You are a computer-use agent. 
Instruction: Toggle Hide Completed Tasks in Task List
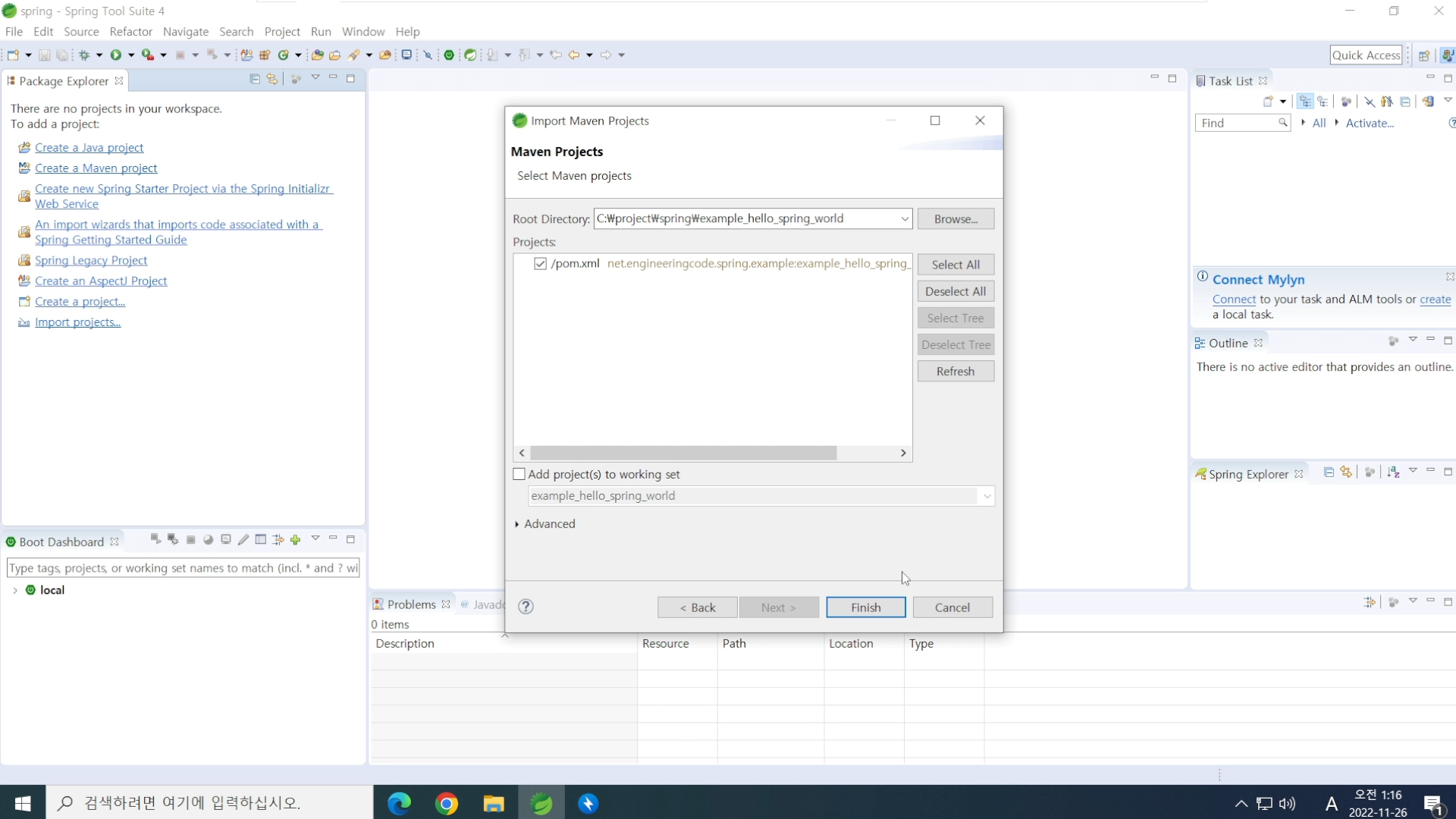point(1370,102)
